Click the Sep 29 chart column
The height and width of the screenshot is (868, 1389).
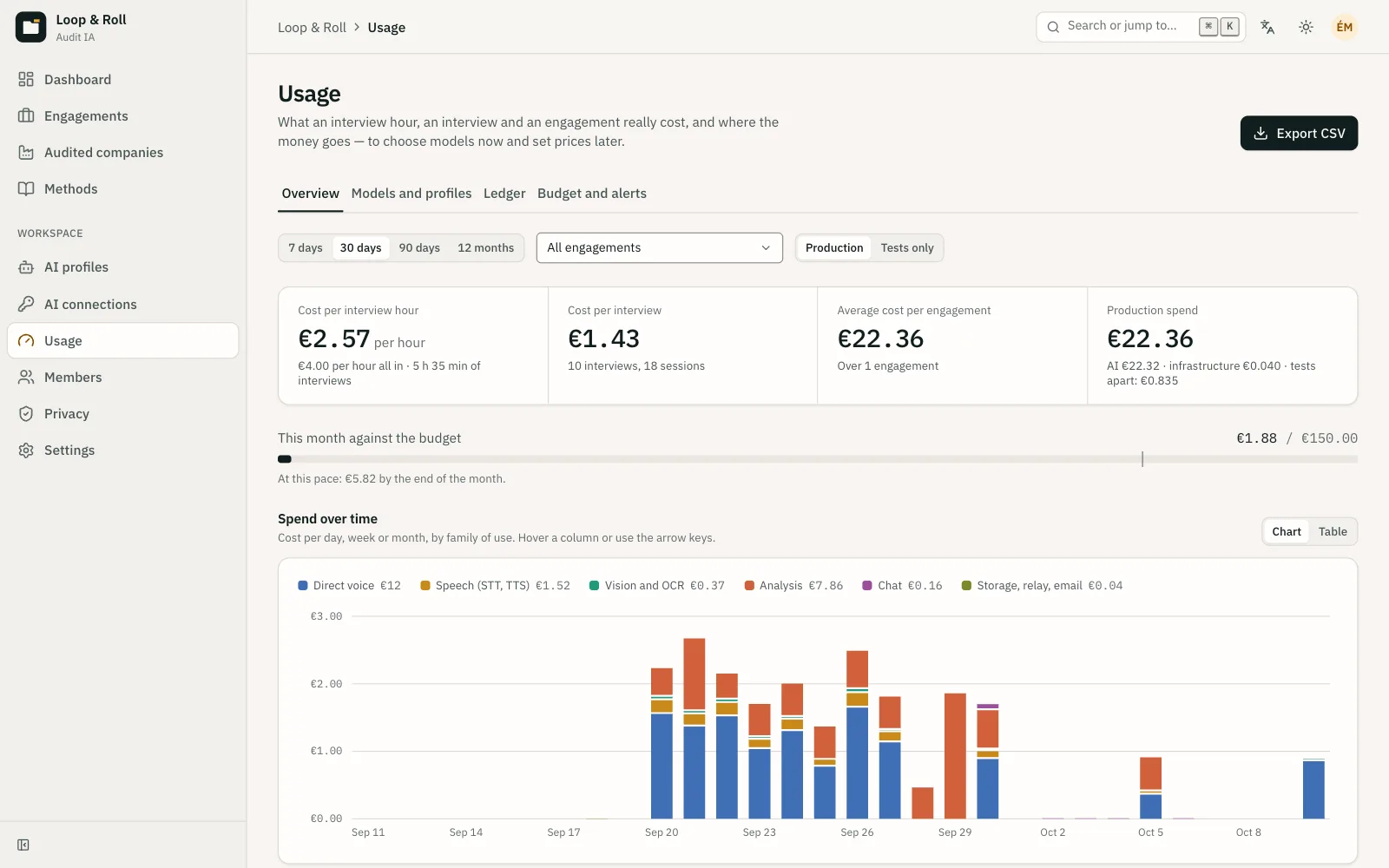click(955, 755)
